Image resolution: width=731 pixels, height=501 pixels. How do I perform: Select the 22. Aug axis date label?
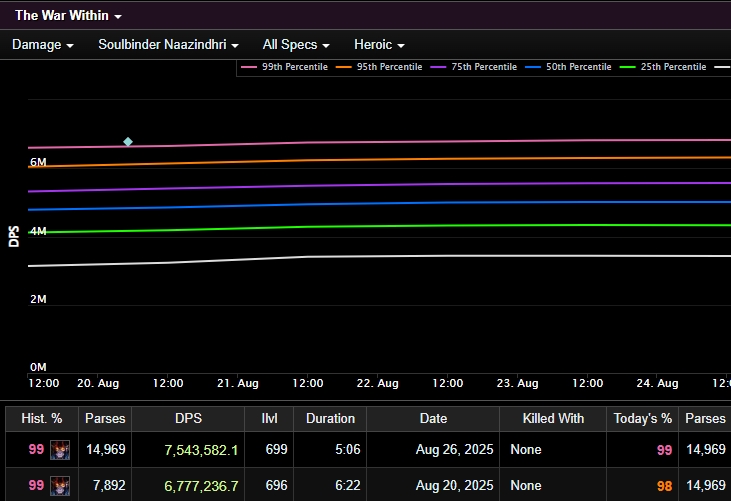click(378, 384)
